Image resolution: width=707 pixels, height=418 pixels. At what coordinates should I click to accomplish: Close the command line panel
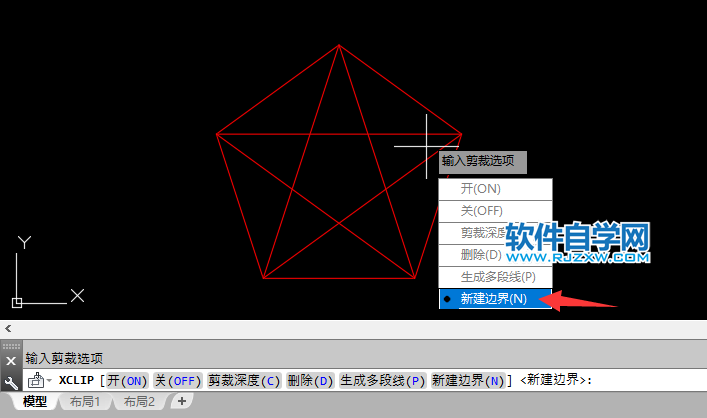click(x=11, y=359)
